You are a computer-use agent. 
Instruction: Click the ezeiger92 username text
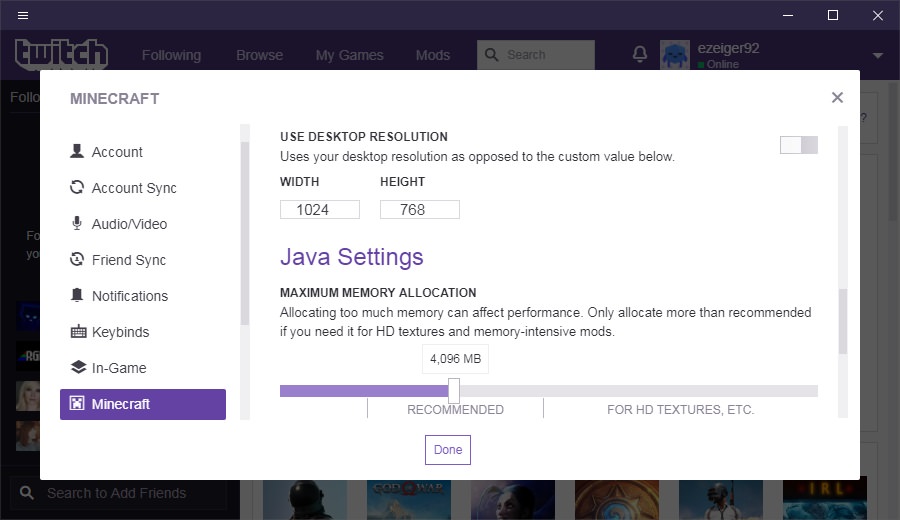click(728, 48)
